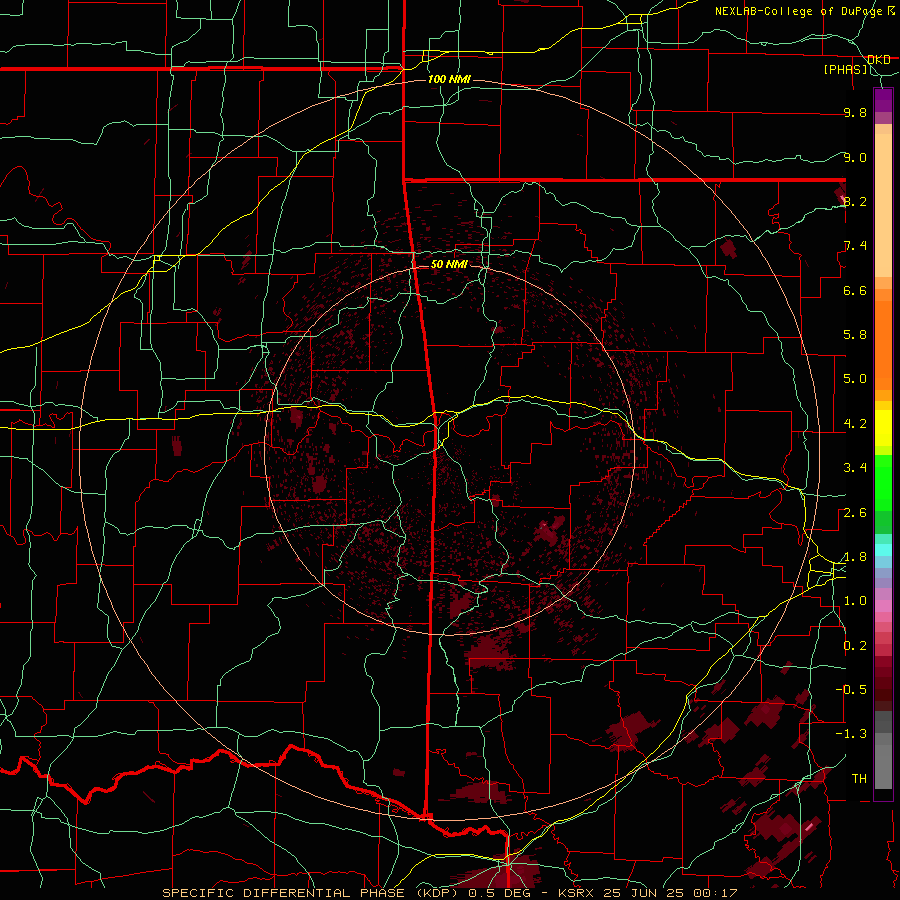Click the purple top segment of color bar
The height and width of the screenshot is (900, 900).
(883, 100)
